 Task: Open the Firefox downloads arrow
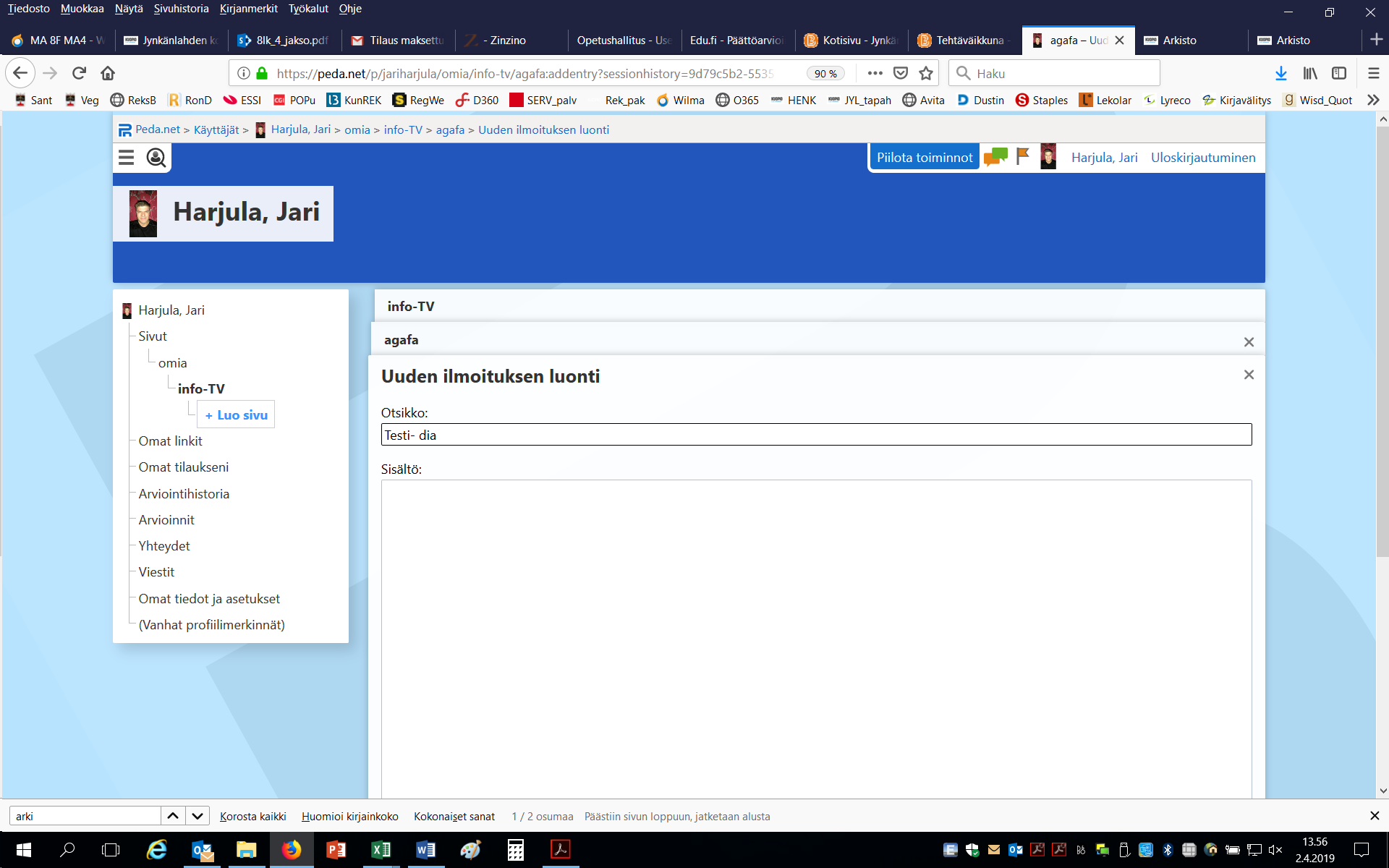[x=1280, y=73]
